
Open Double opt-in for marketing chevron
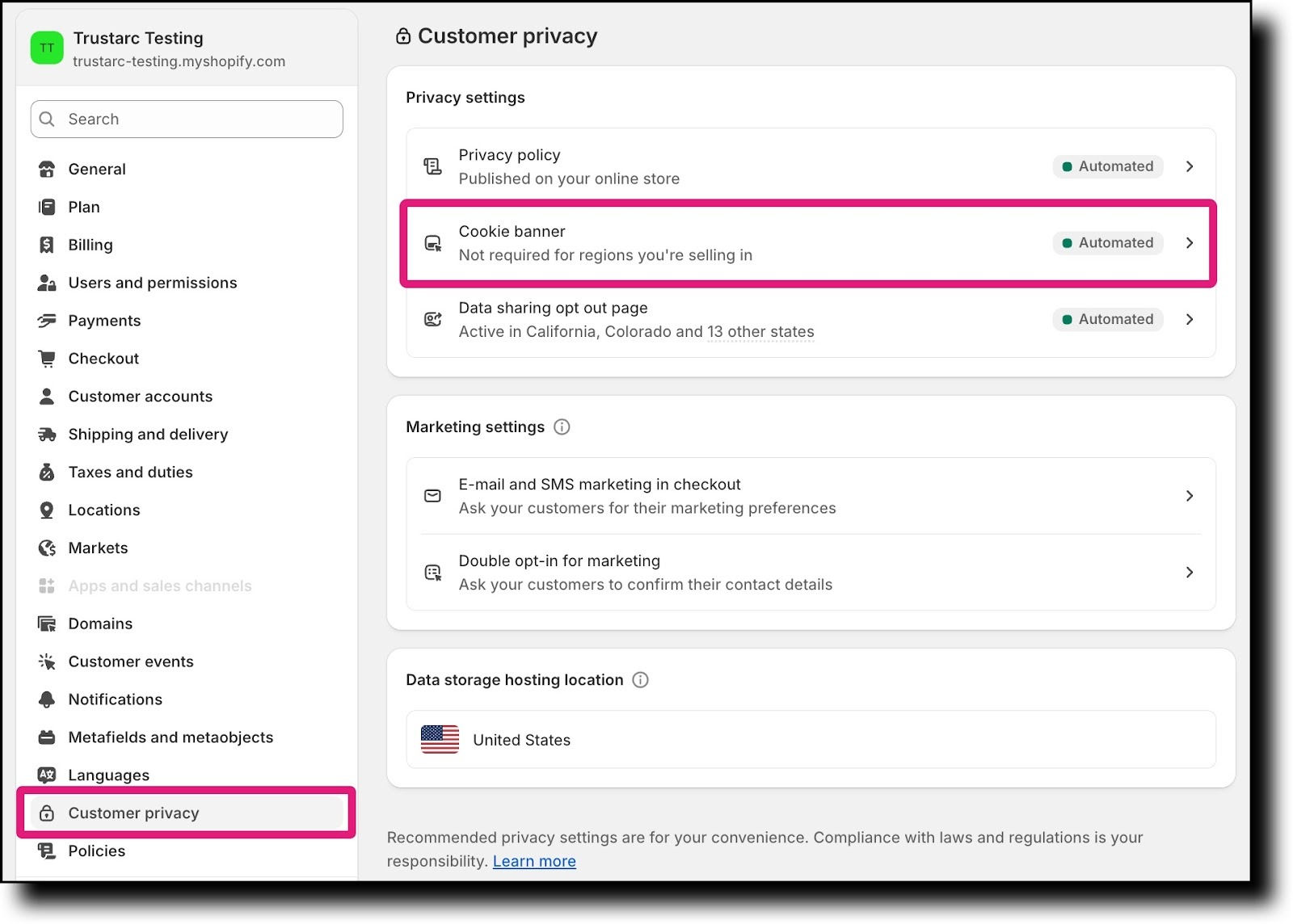[1190, 573]
